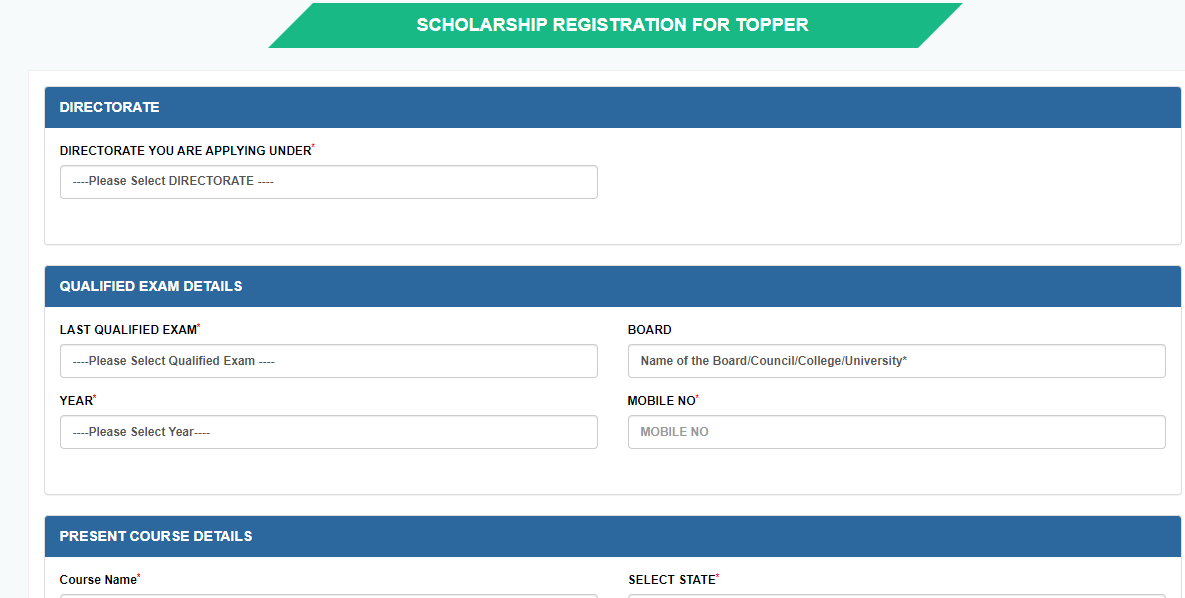
Task: Select the Scholarship Registration for Topper banner
Action: (x=614, y=25)
